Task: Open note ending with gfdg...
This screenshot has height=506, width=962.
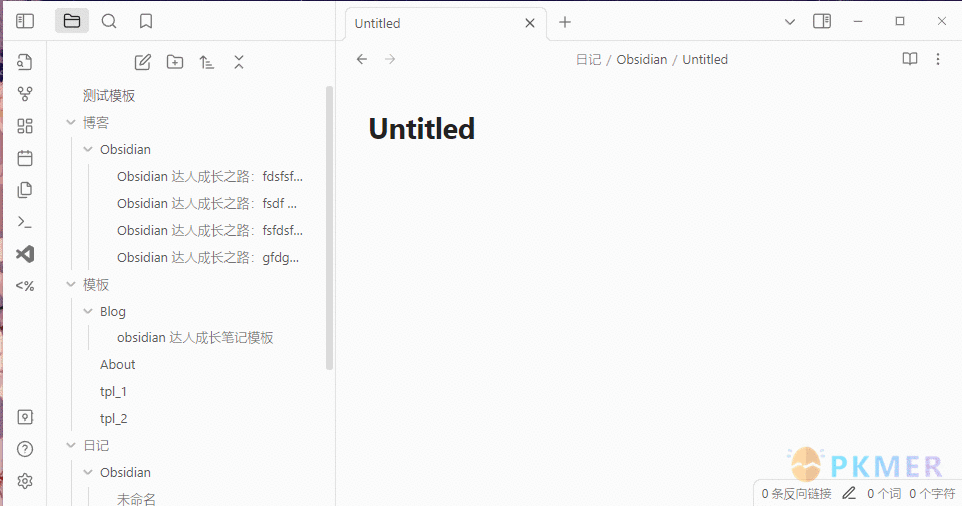Action: tap(209, 258)
